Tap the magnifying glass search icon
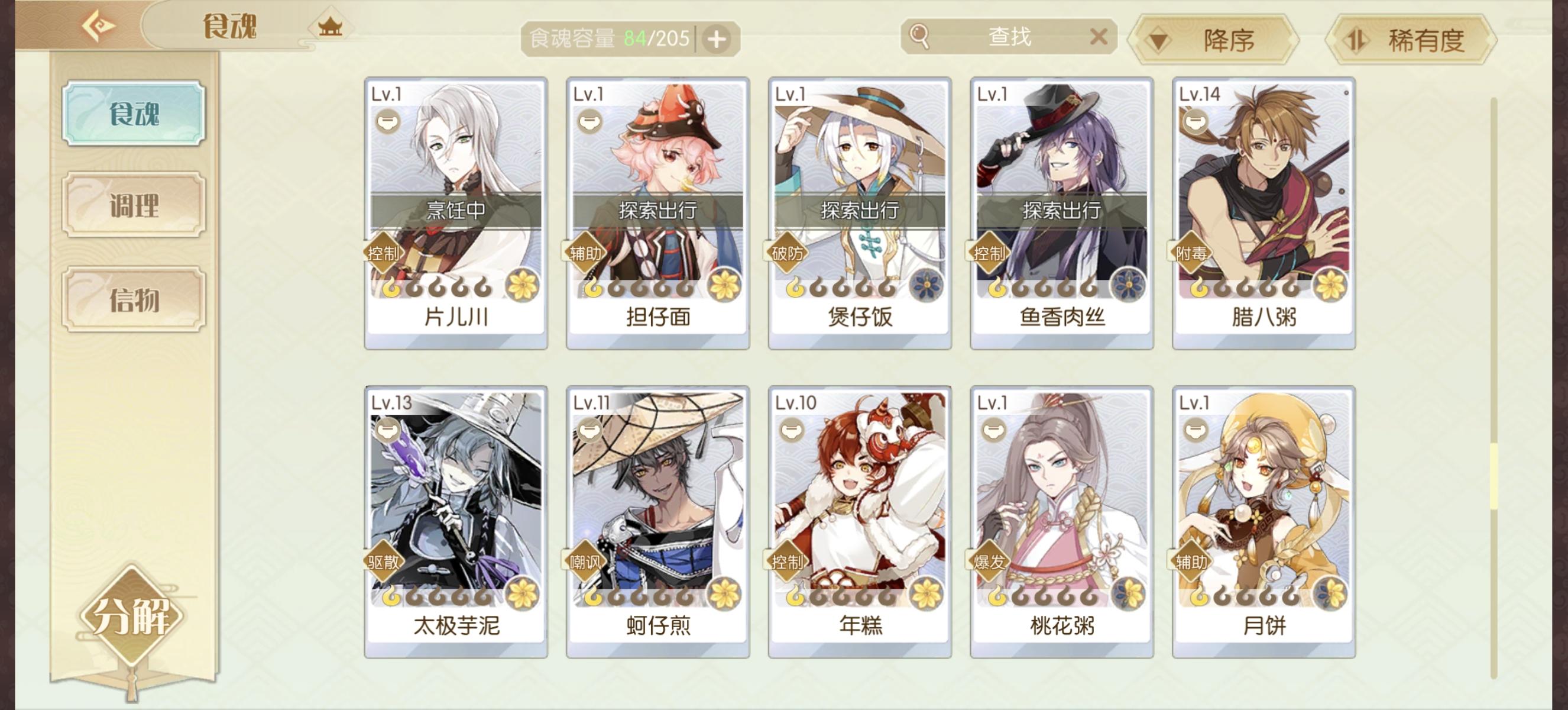1568x710 pixels. 919,36
